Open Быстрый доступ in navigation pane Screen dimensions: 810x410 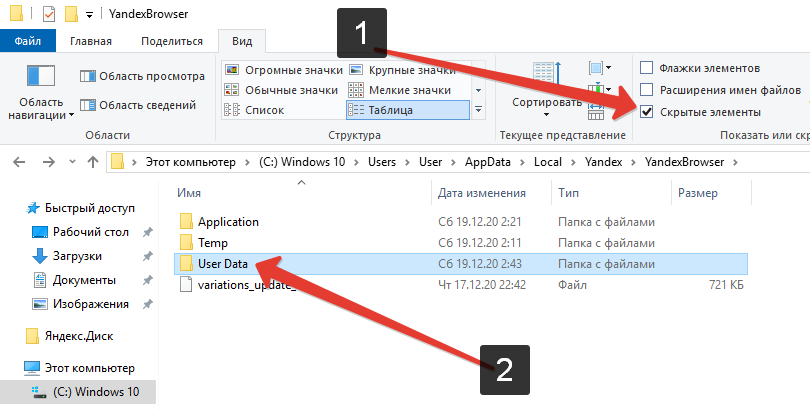tap(89, 208)
